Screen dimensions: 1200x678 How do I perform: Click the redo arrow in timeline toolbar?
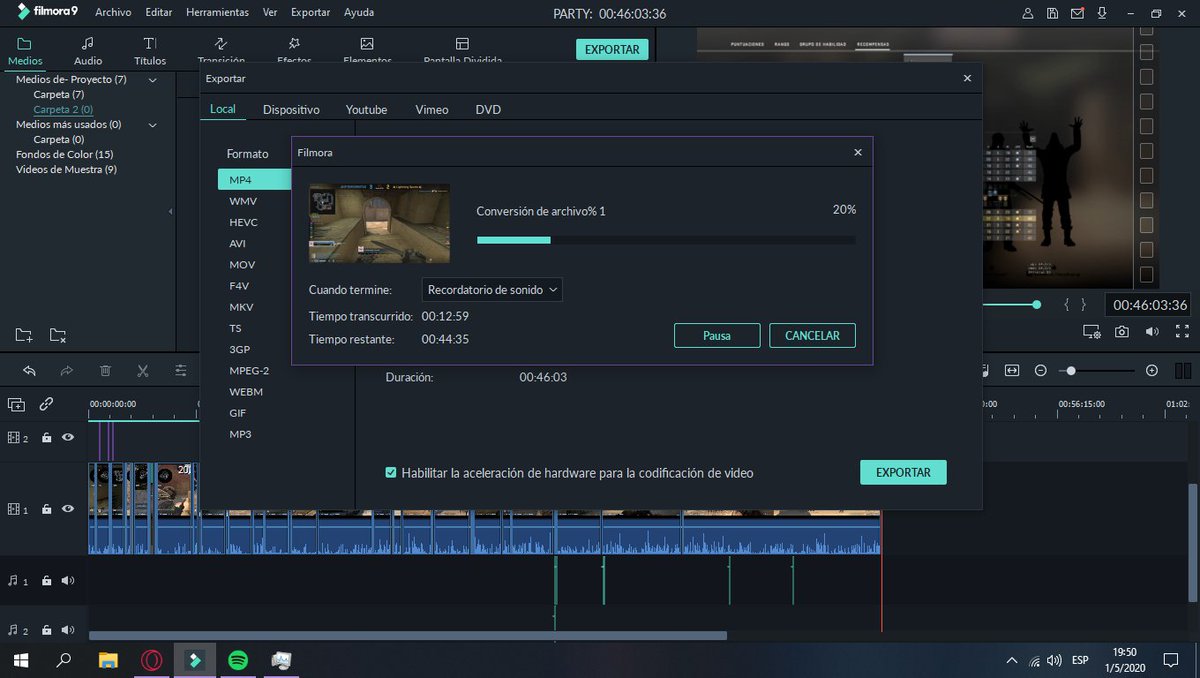coord(67,370)
